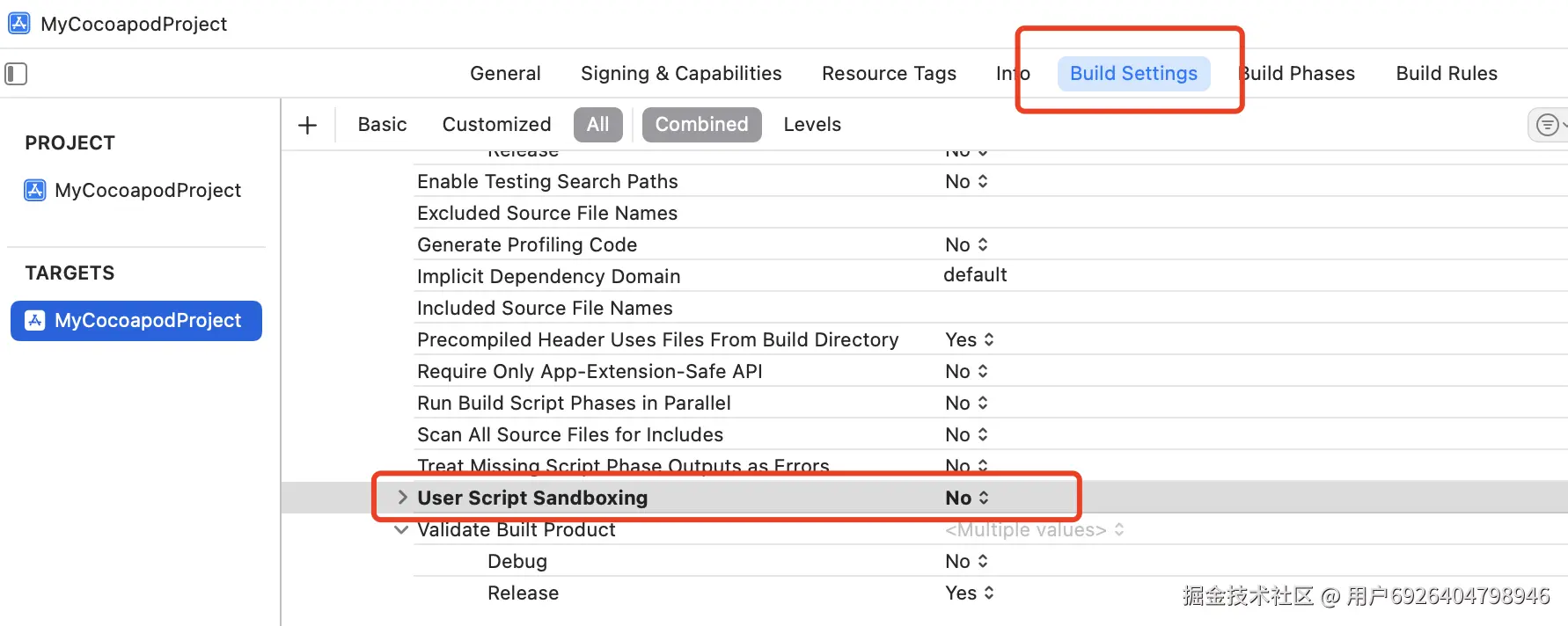The height and width of the screenshot is (626, 1568).
Task: Click the sidebar toggle icon
Action: pyautogui.click(x=16, y=74)
